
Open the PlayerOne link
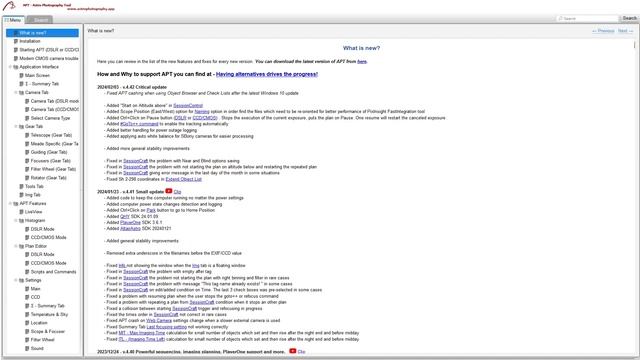[x=130, y=222]
